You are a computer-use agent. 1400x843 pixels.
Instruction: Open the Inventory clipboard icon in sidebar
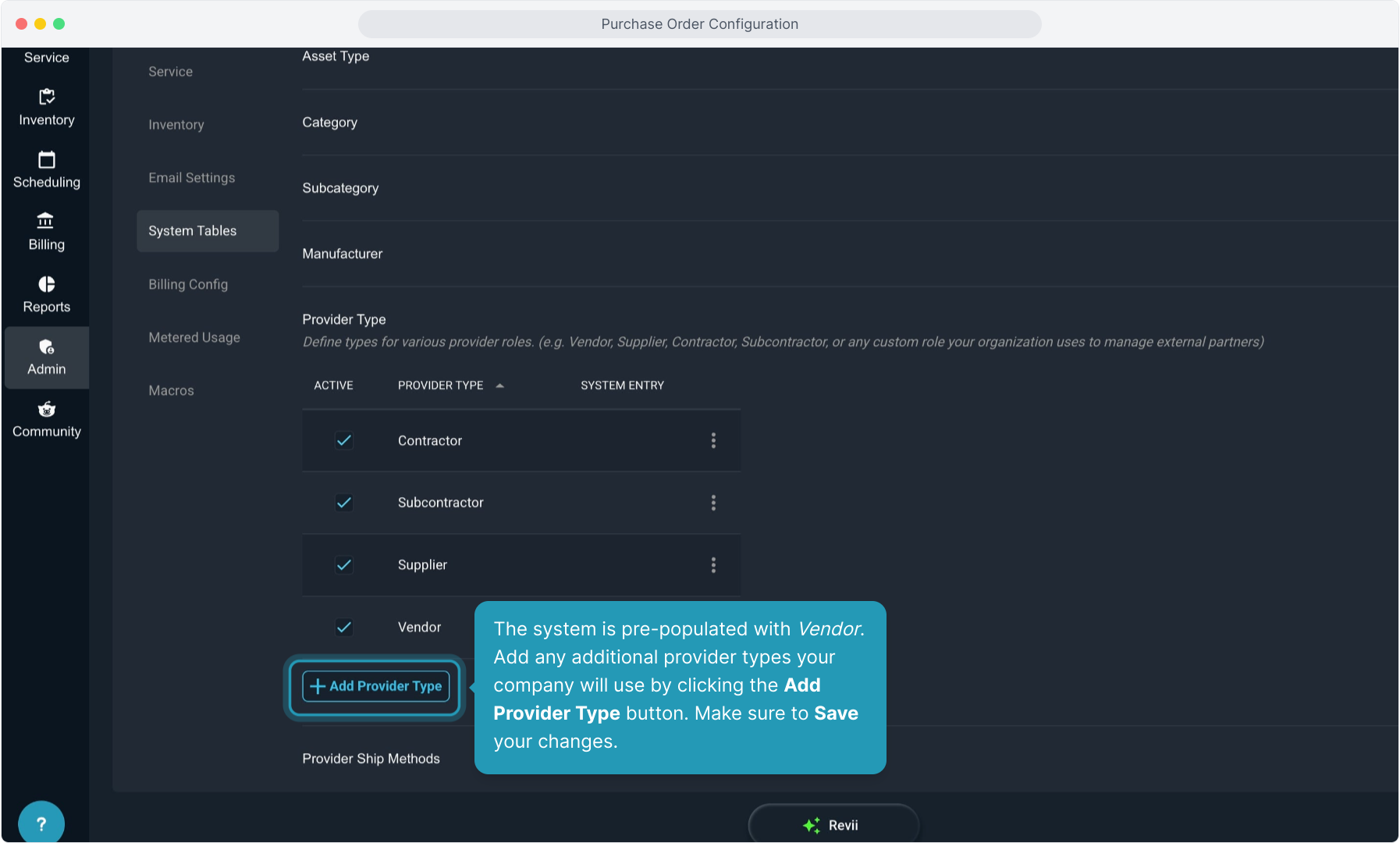(x=47, y=98)
